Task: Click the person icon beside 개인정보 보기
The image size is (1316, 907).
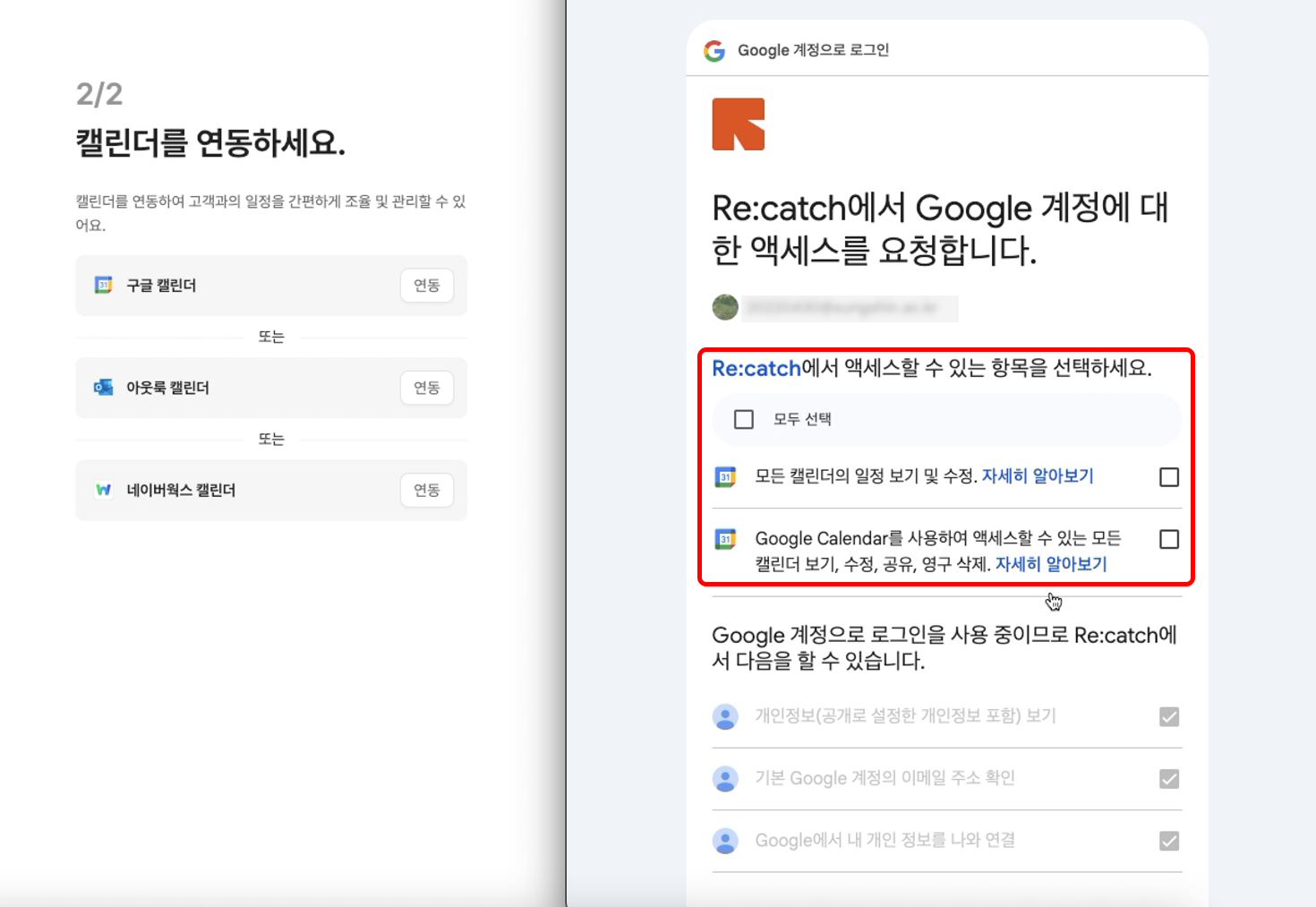Action: 725,716
